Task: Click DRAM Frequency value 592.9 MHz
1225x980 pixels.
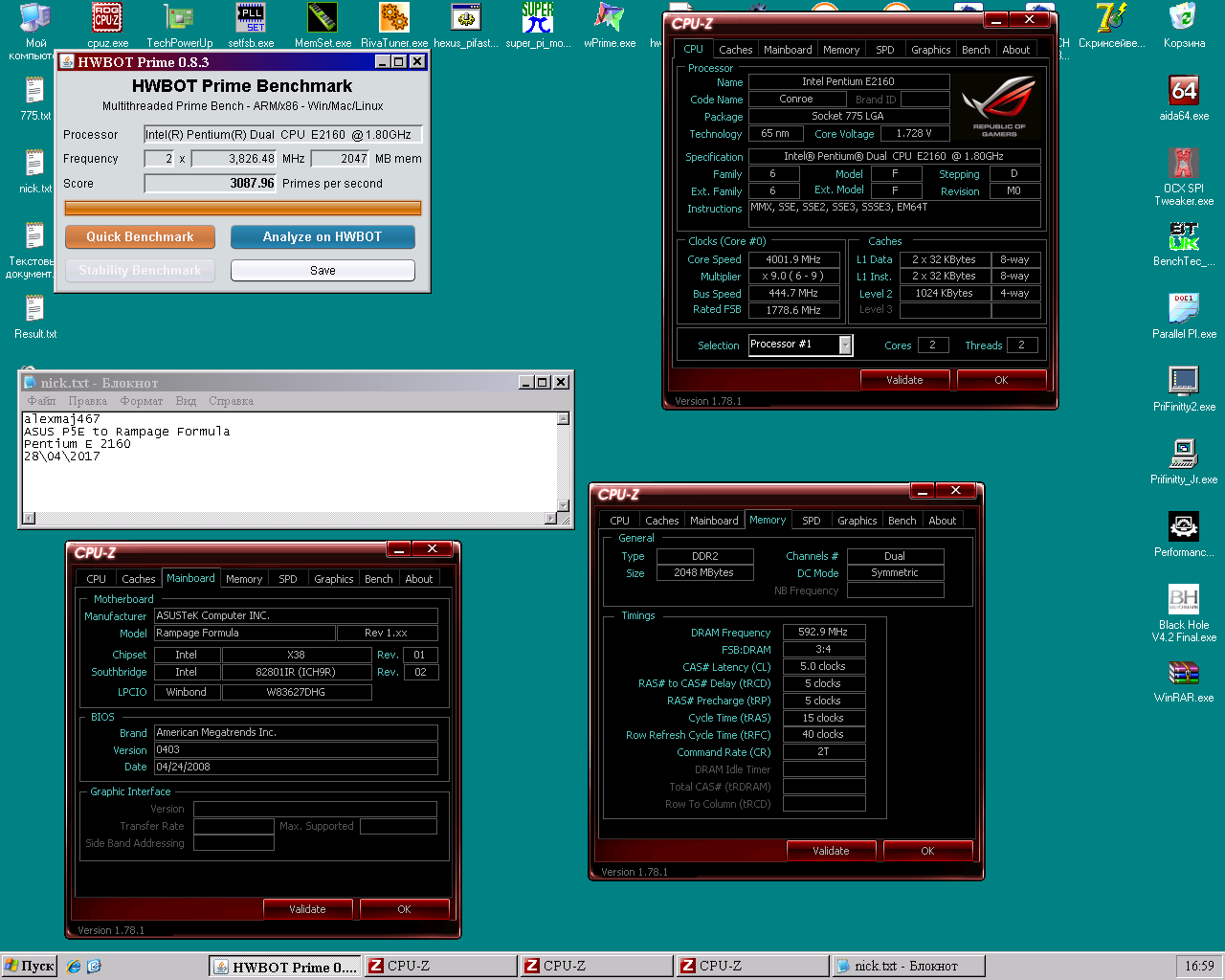Action: point(824,632)
